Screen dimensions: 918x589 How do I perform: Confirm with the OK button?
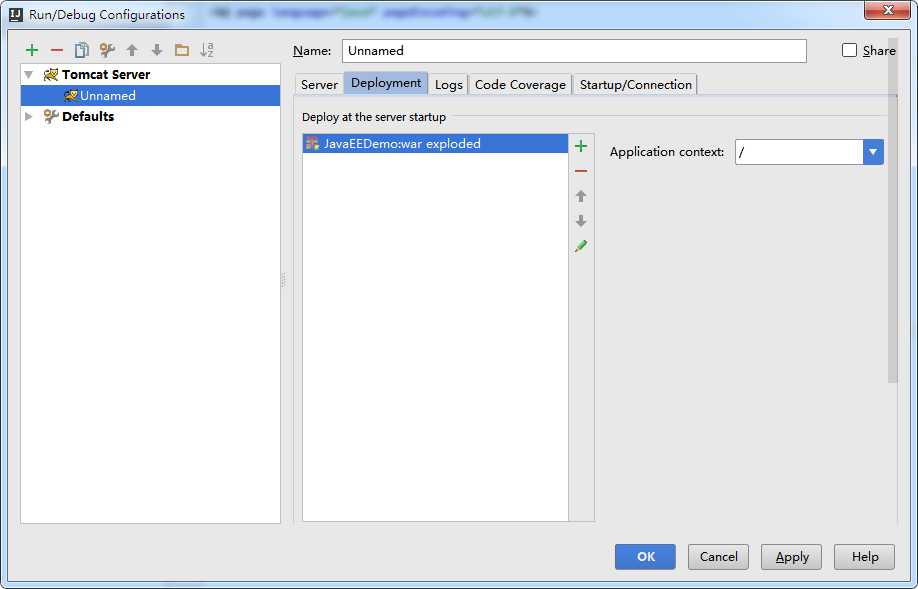[645, 557]
